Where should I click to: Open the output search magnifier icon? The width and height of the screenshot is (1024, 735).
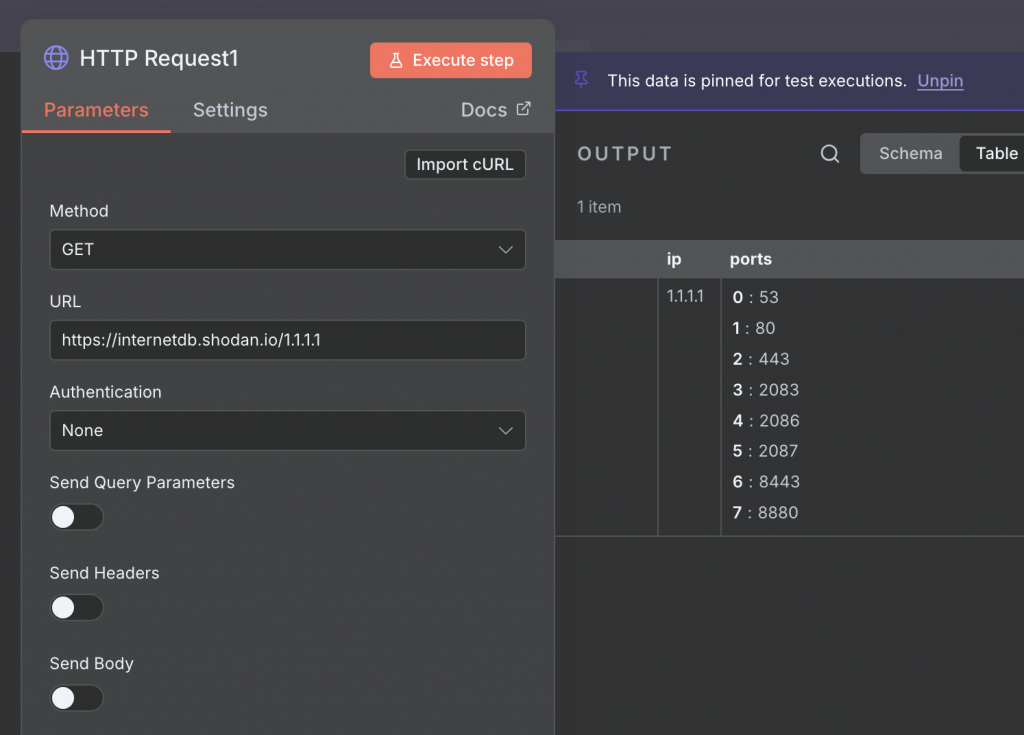pos(830,154)
